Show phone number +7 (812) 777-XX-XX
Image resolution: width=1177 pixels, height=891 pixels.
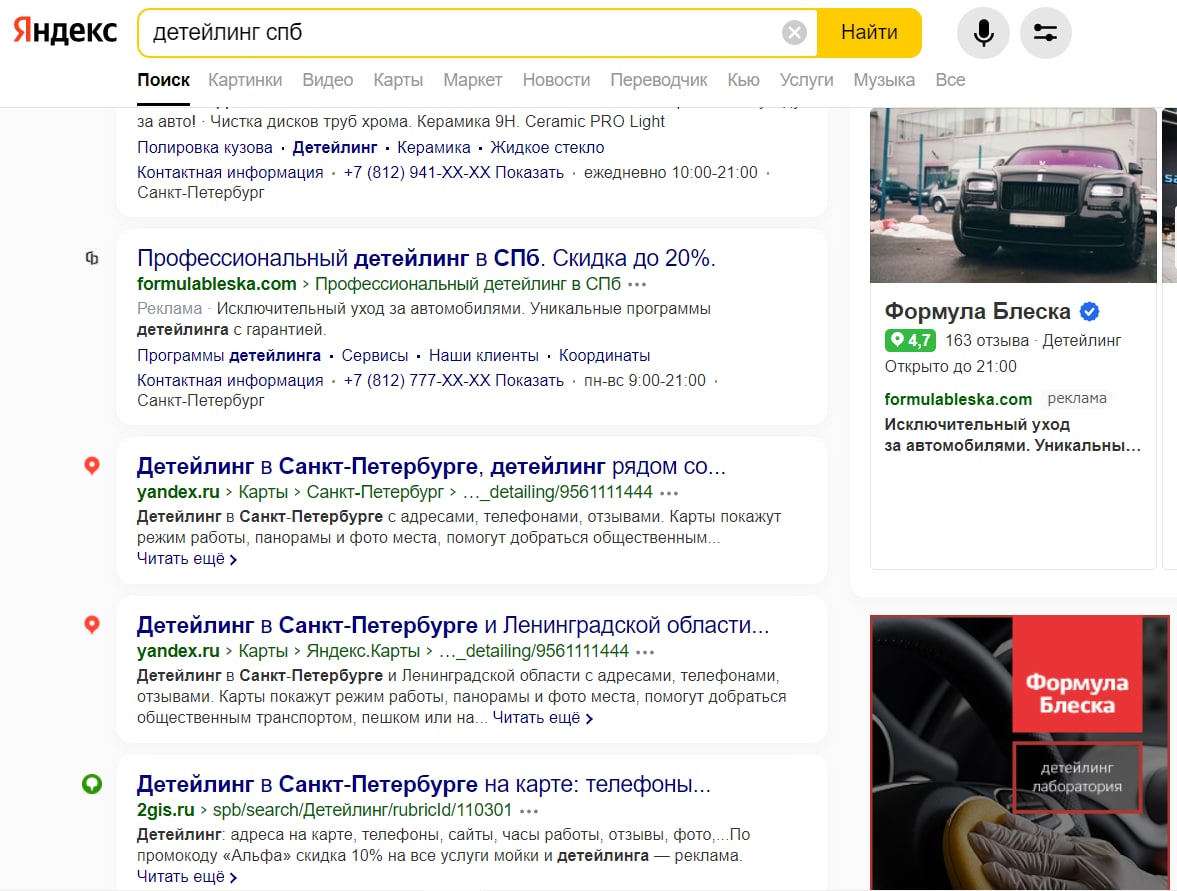453,380
